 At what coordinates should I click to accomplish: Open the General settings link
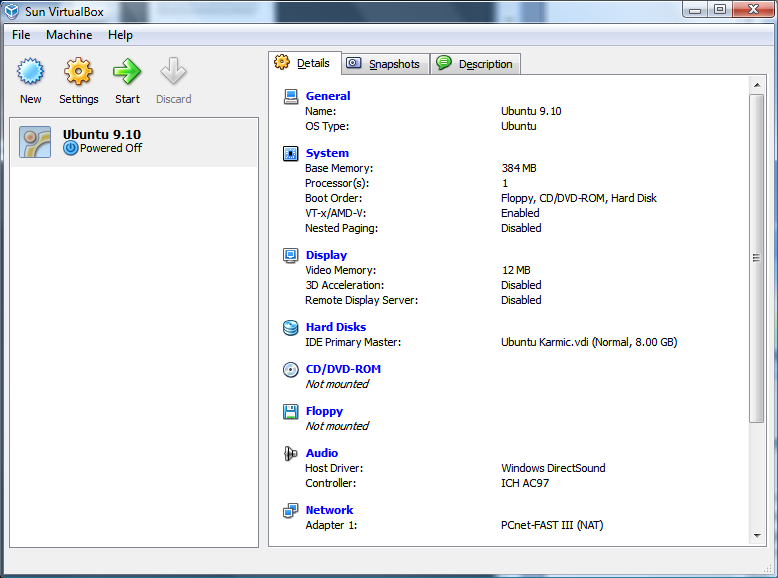[328, 96]
